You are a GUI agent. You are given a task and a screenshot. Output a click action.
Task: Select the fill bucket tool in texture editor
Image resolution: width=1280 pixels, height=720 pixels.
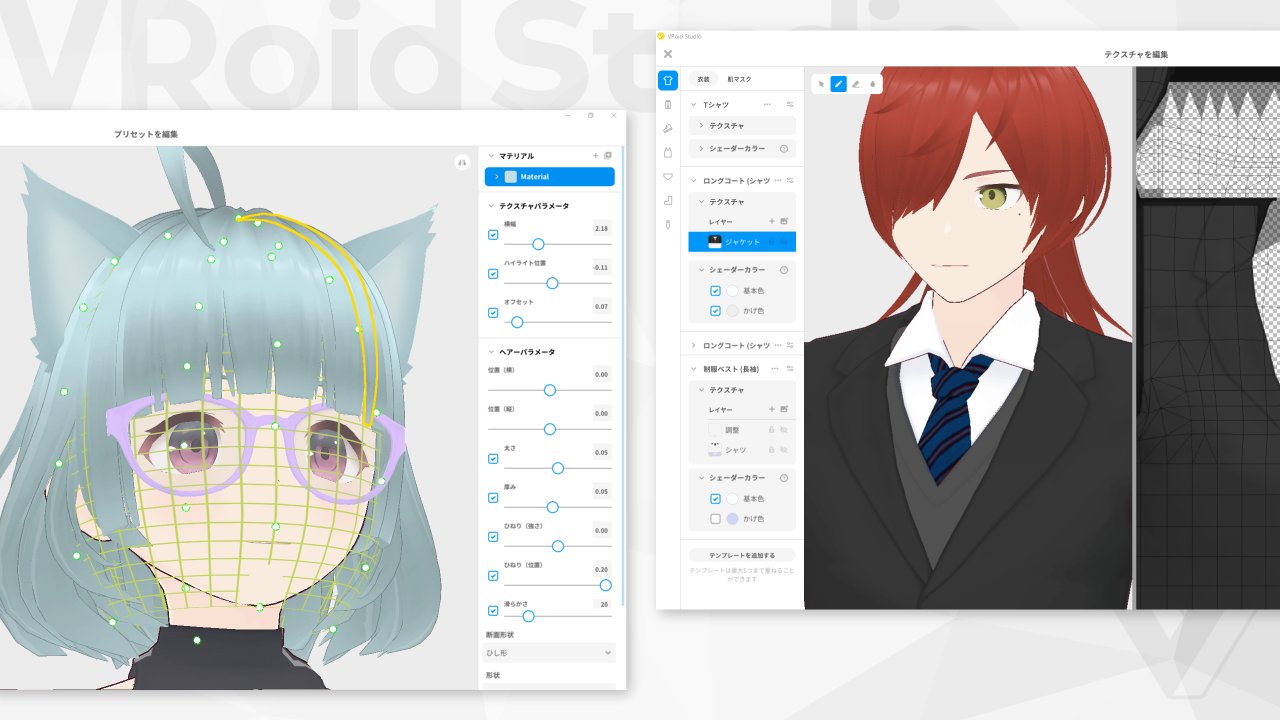click(872, 84)
